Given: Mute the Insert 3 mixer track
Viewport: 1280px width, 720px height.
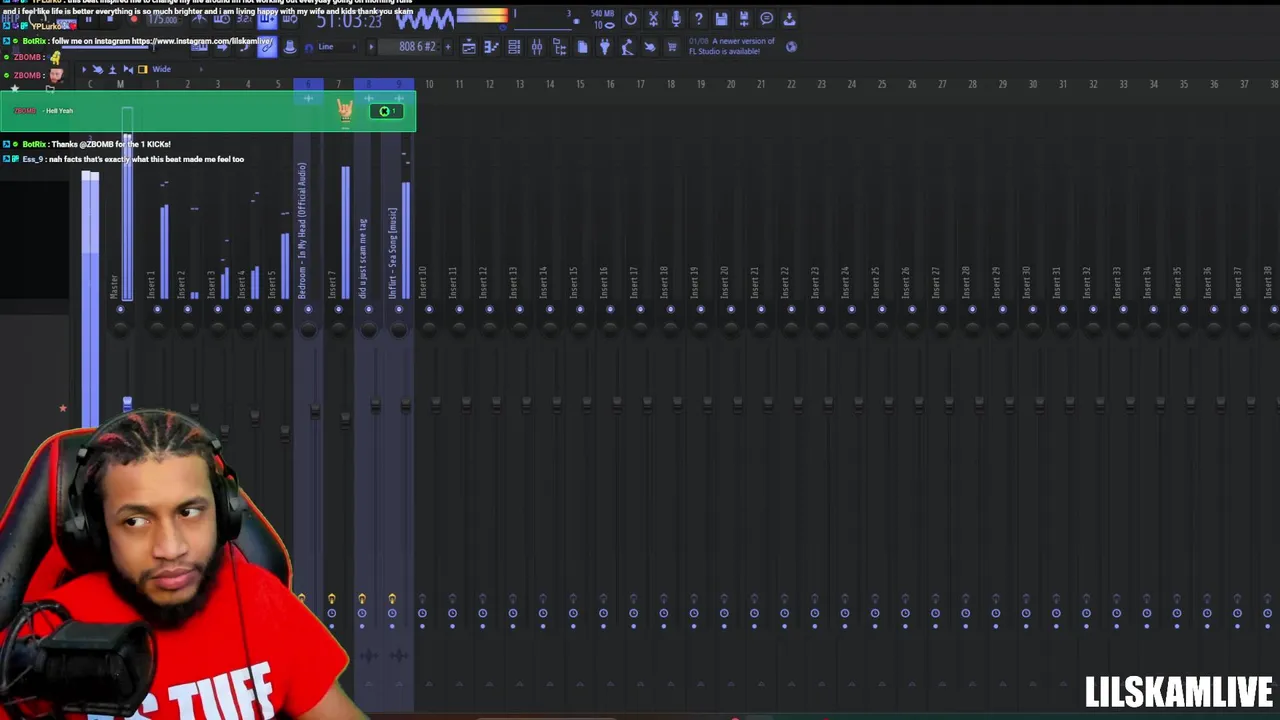Looking at the screenshot, I should (218, 309).
